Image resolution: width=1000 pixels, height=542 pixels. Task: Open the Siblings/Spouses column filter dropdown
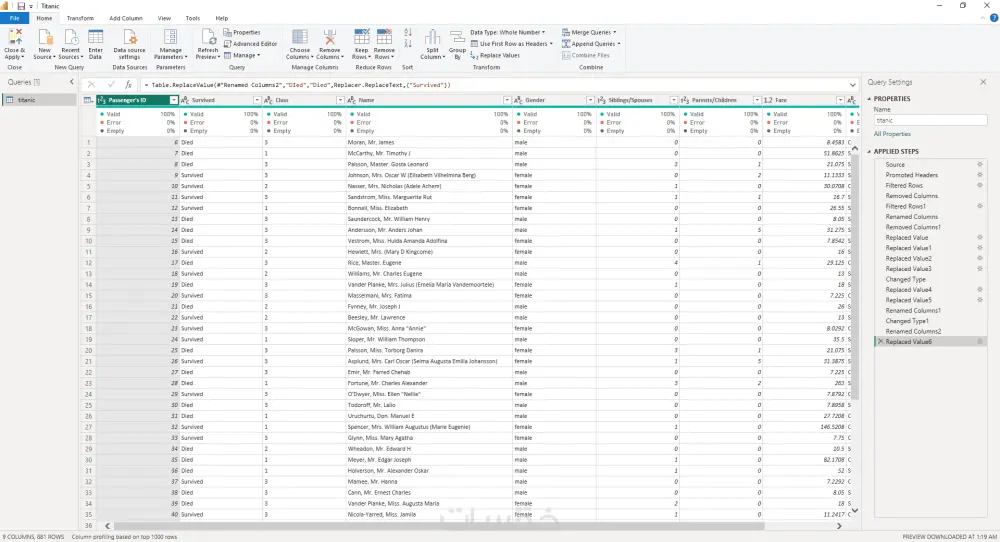(673, 100)
